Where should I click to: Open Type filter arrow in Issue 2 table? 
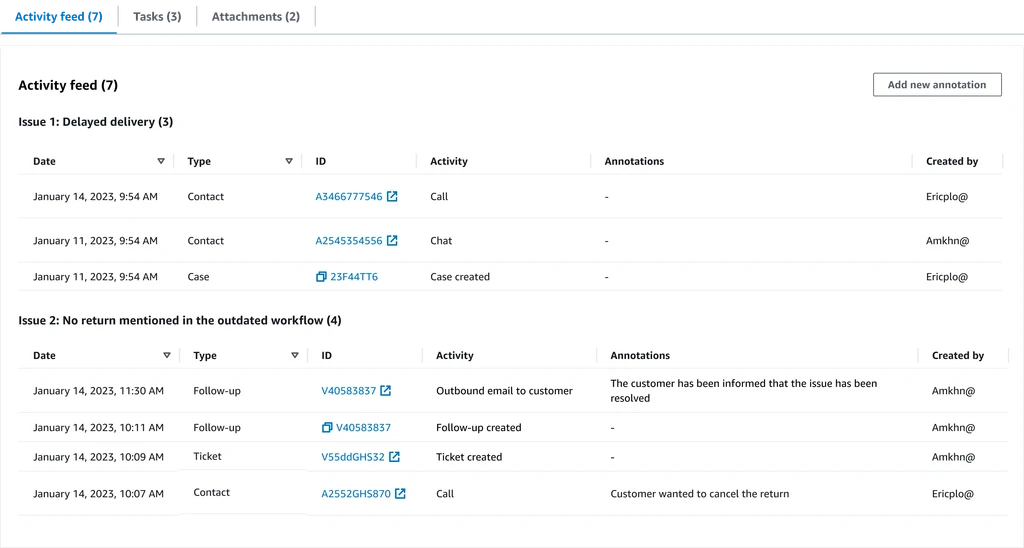coord(295,355)
